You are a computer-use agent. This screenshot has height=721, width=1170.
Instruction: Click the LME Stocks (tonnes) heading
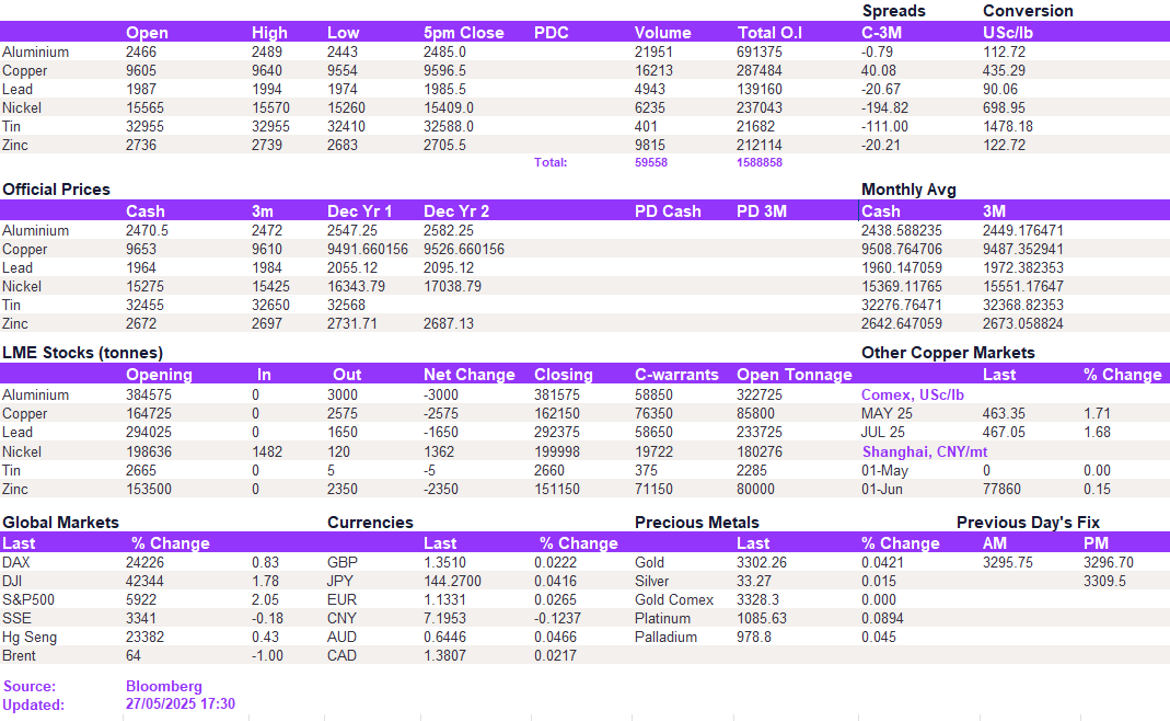82,353
